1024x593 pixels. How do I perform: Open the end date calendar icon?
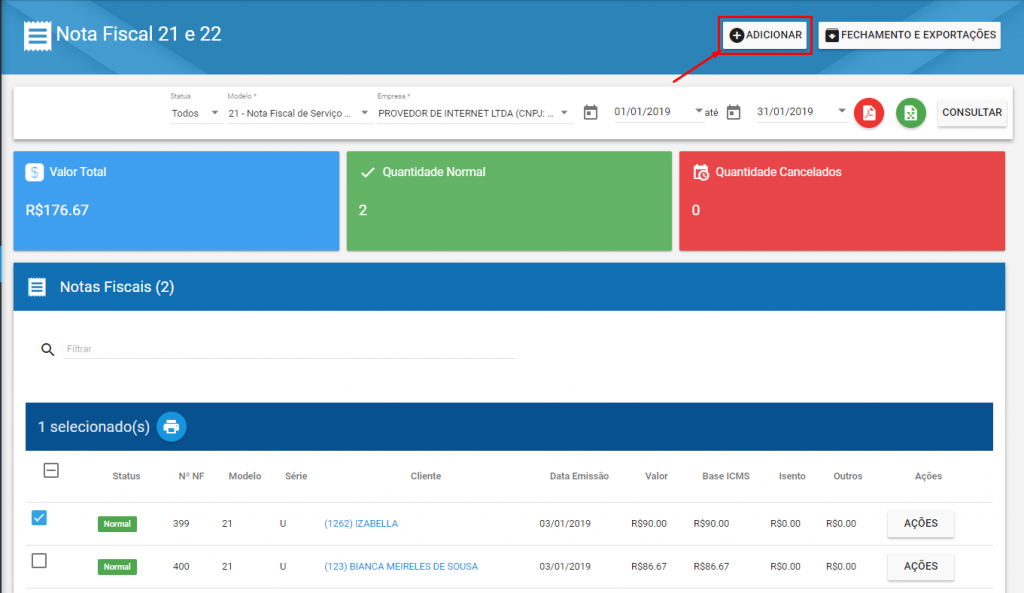[734, 112]
